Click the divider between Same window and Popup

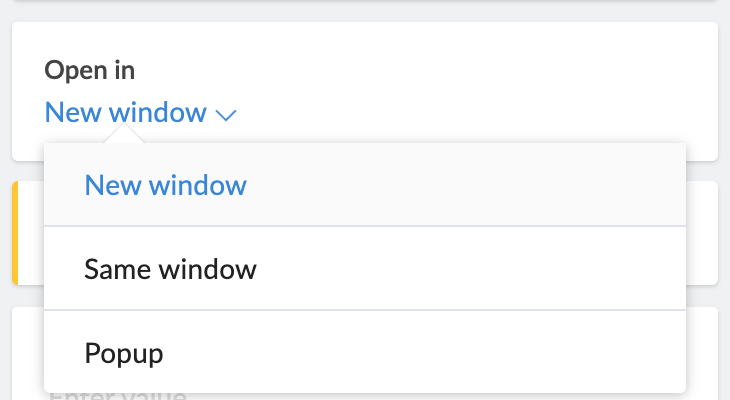tap(365, 310)
